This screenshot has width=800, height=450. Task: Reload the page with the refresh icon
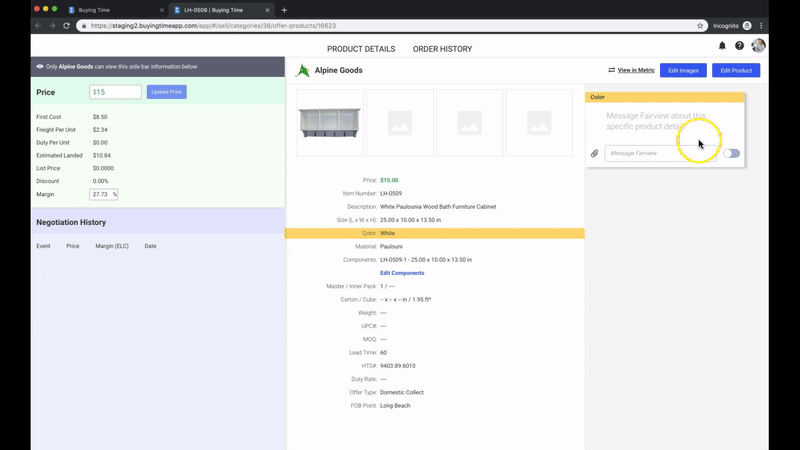point(66,25)
